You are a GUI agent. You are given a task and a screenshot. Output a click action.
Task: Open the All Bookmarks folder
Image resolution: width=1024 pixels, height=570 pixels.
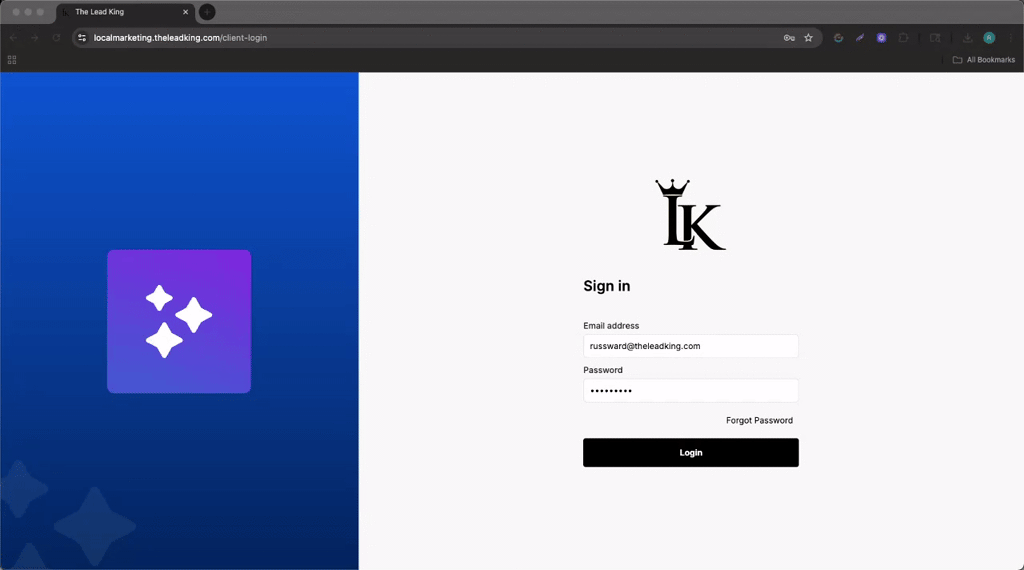984,59
